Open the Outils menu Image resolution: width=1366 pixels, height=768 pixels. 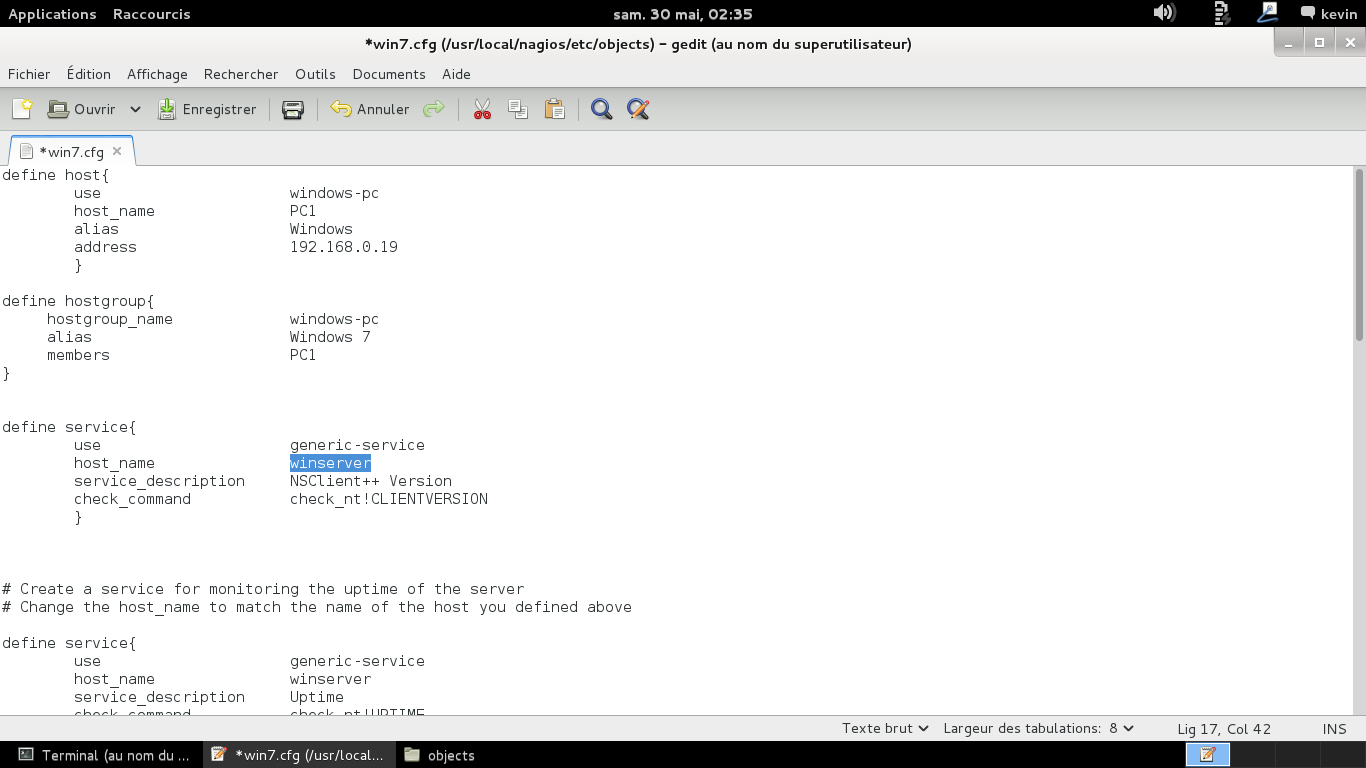[x=315, y=74]
